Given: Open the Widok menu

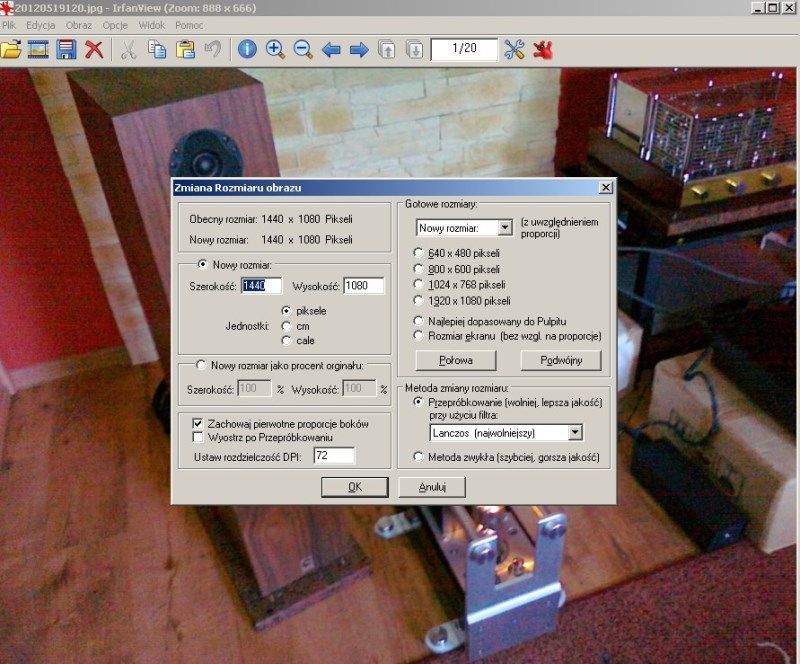Looking at the screenshot, I should click(152, 25).
